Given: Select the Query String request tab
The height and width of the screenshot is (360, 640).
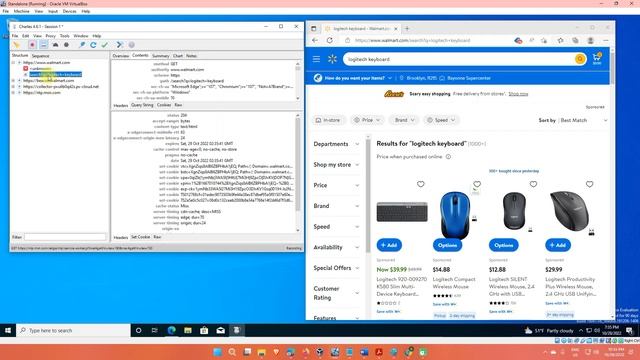Looking at the screenshot, I should pos(142,105).
